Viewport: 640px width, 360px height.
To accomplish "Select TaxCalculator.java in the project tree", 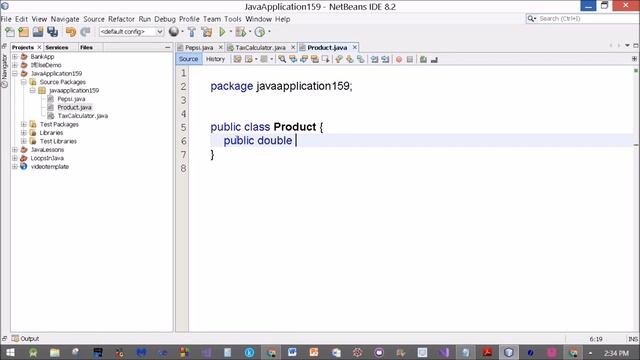I will pyautogui.click(x=82, y=116).
